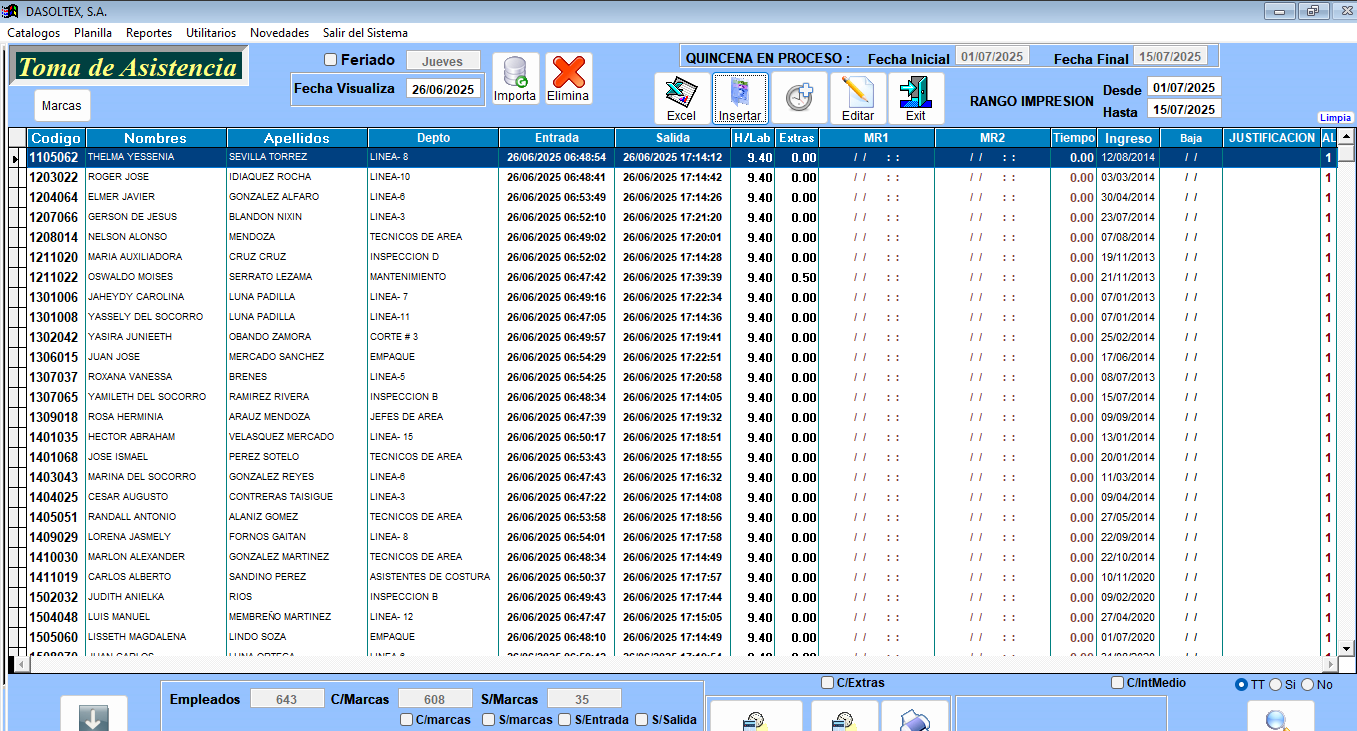The image size is (1357, 731).
Task: Click the table's right horizontal scrollbar arrow
Action: (1329, 665)
